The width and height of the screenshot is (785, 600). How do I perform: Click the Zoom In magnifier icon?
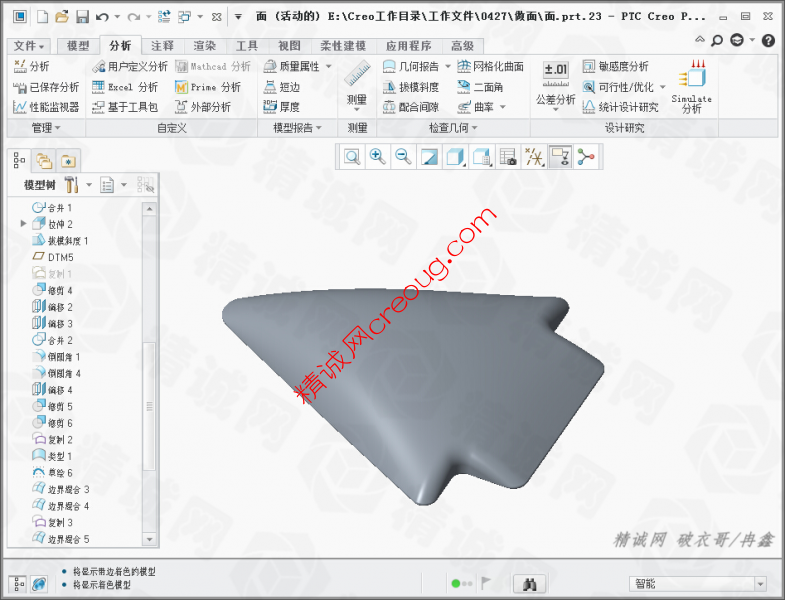pyautogui.click(x=377, y=157)
